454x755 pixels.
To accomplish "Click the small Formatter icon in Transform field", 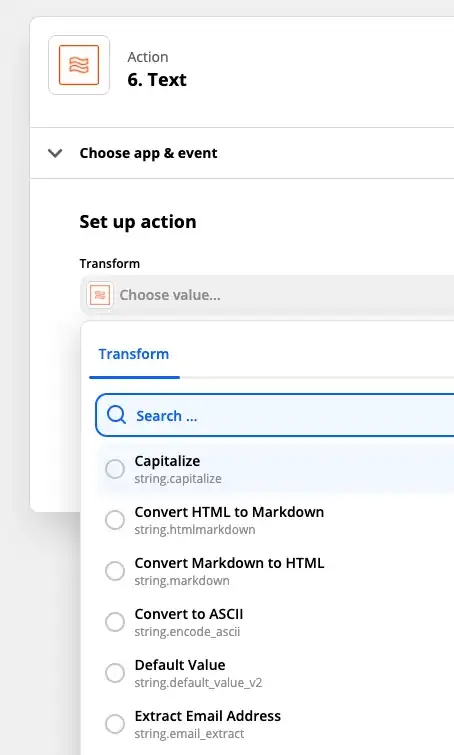I will (x=100, y=295).
